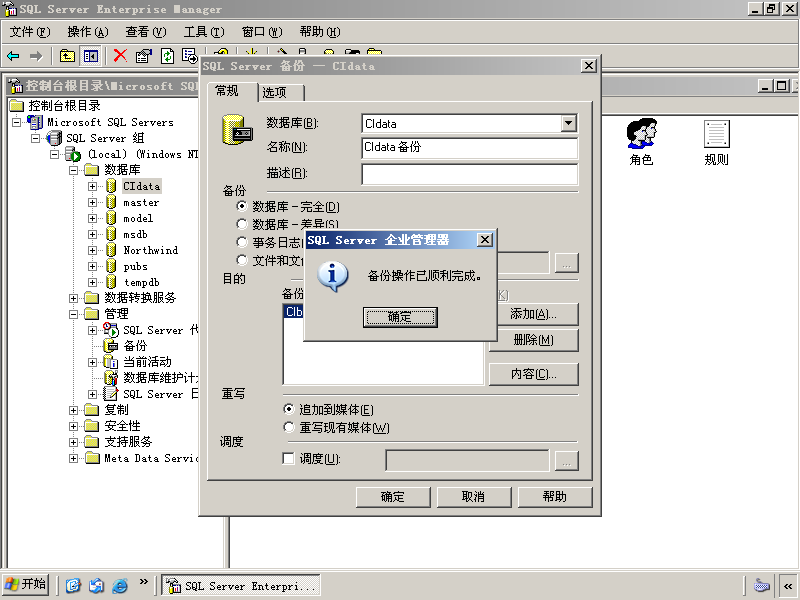Select 事务日志 backup radio button

pyautogui.click(x=242, y=242)
